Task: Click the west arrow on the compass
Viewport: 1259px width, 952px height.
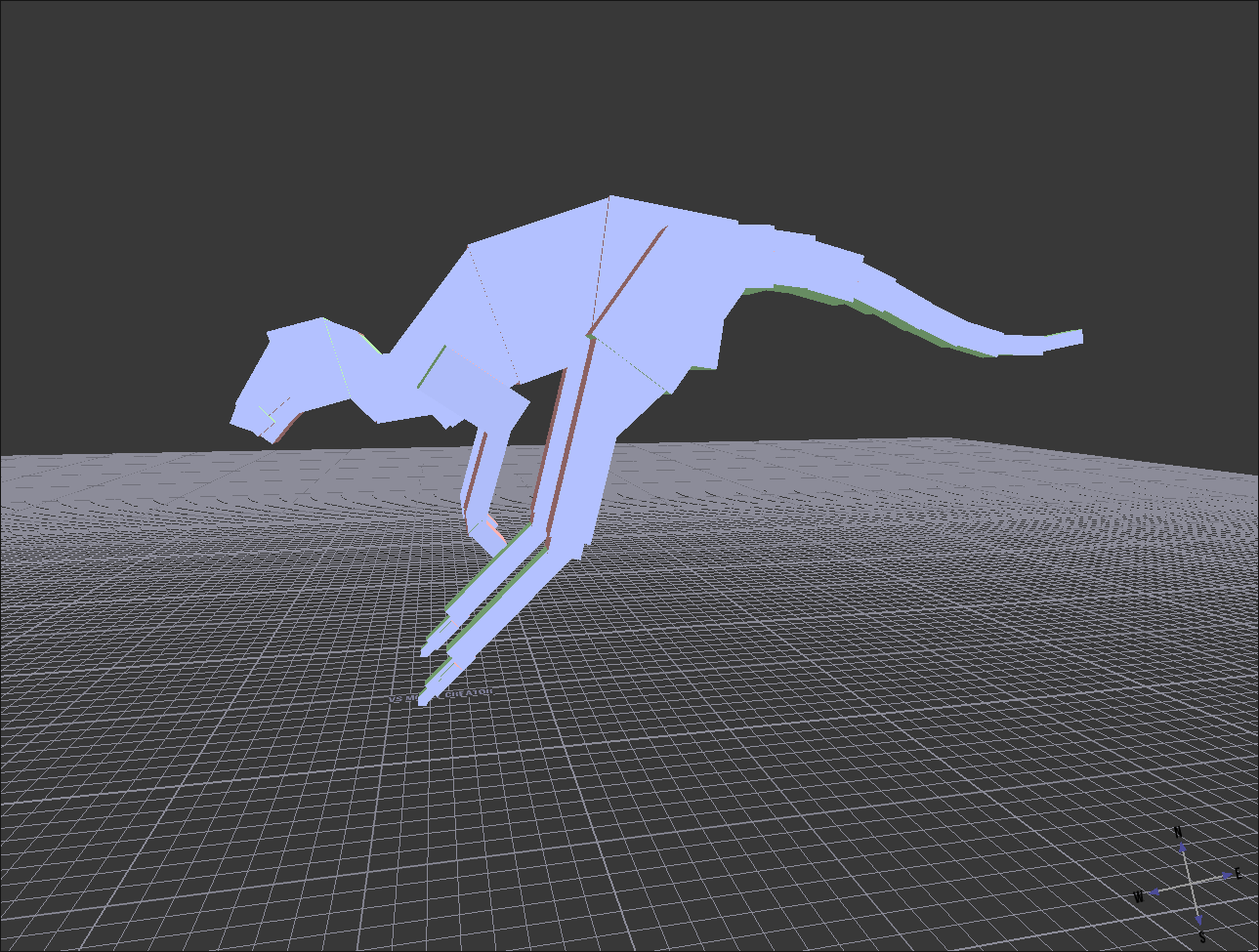Action: tap(1154, 892)
